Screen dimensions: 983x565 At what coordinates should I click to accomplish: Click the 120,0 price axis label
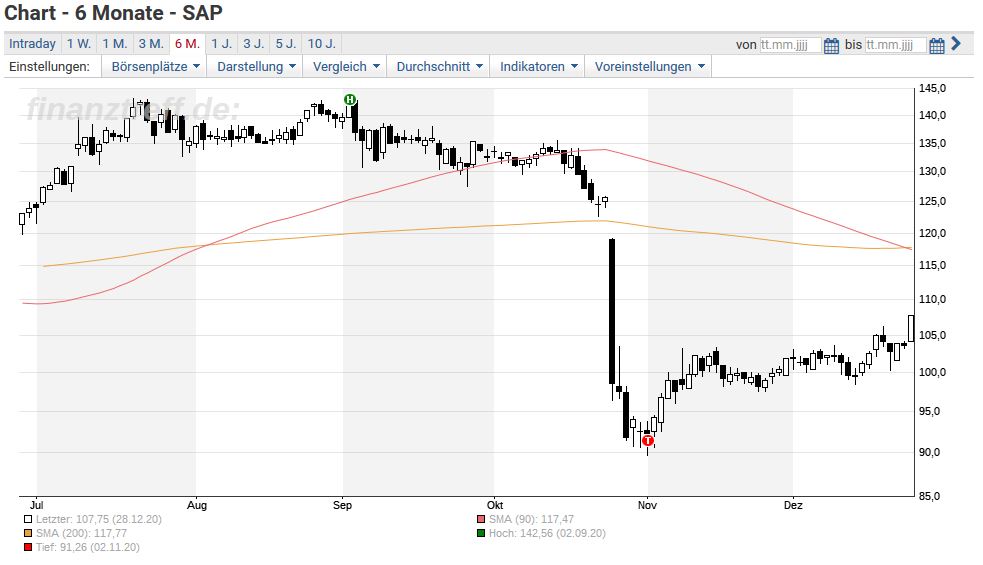point(932,233)
